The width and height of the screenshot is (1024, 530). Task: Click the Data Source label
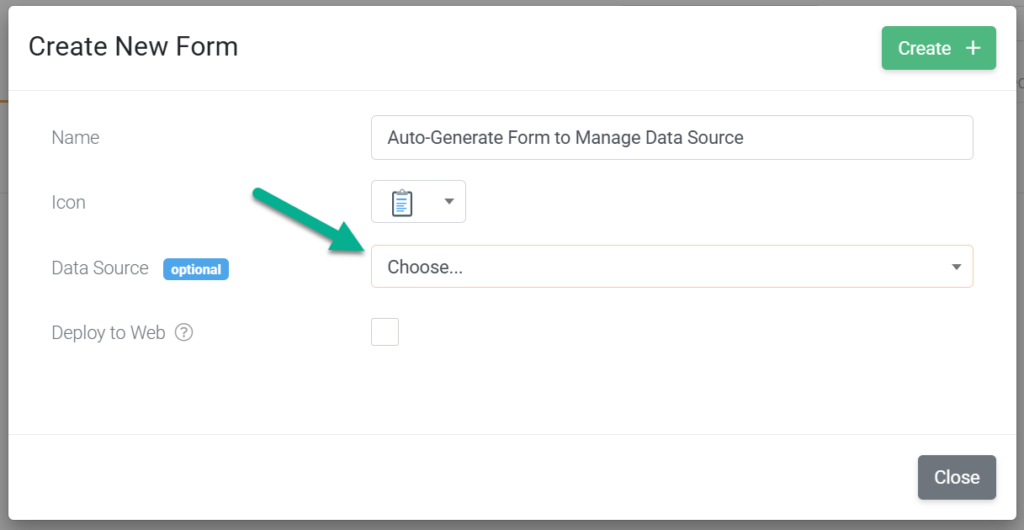(100, 268)
